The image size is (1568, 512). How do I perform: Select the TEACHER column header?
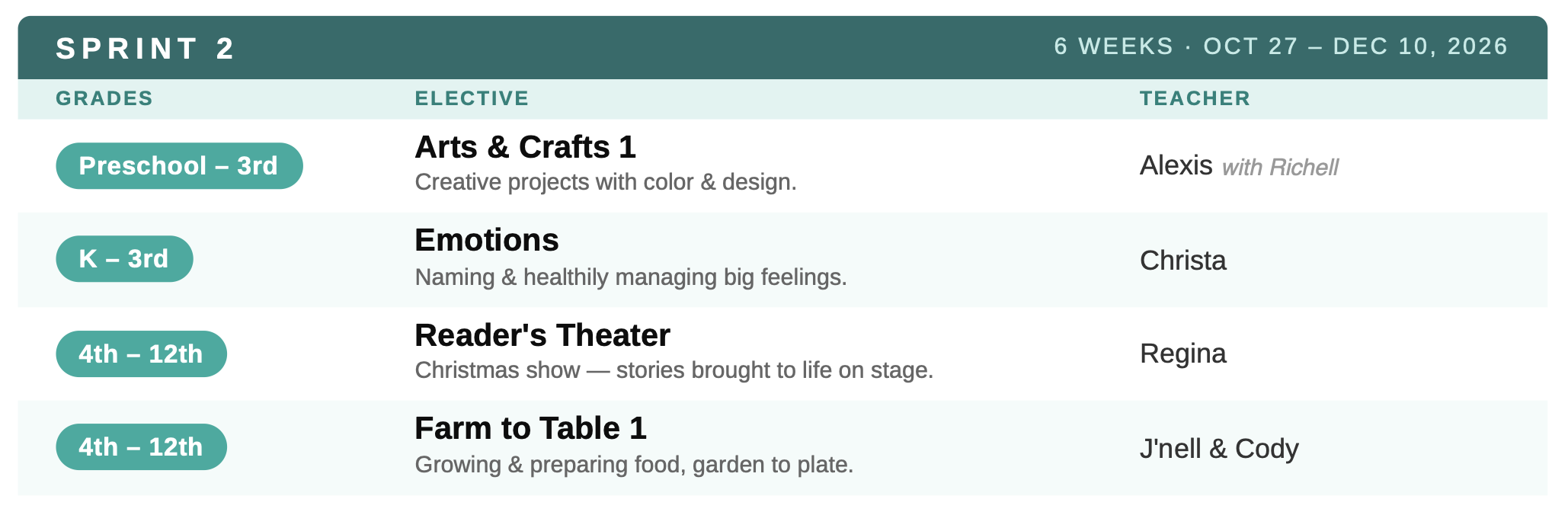point(1195,98)
